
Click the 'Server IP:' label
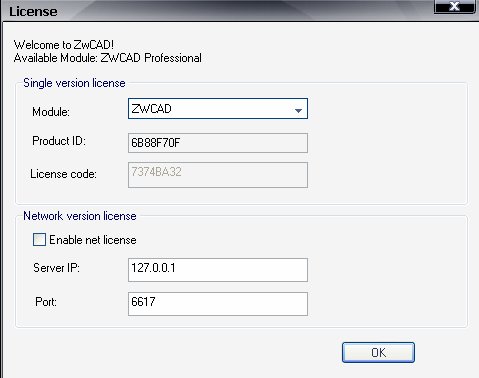(x=56, y=268)
